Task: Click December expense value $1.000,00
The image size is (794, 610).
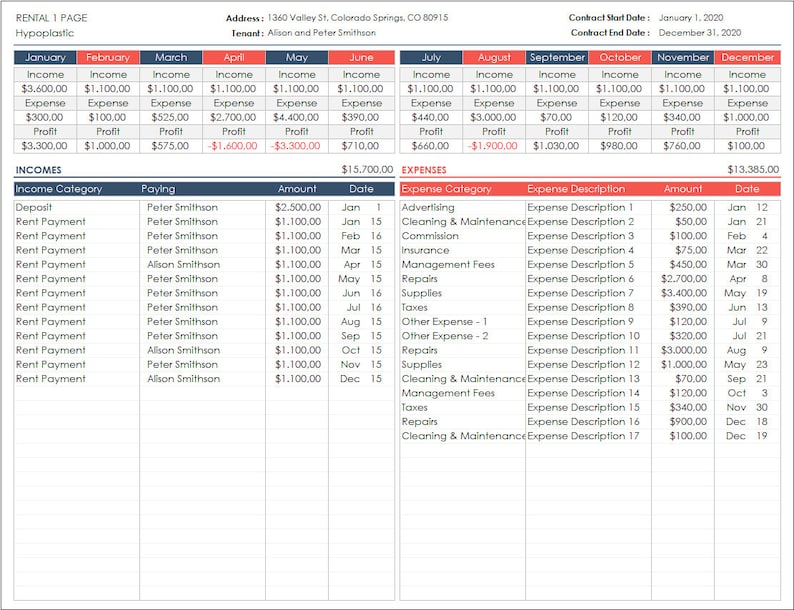Action: (746, 117)
